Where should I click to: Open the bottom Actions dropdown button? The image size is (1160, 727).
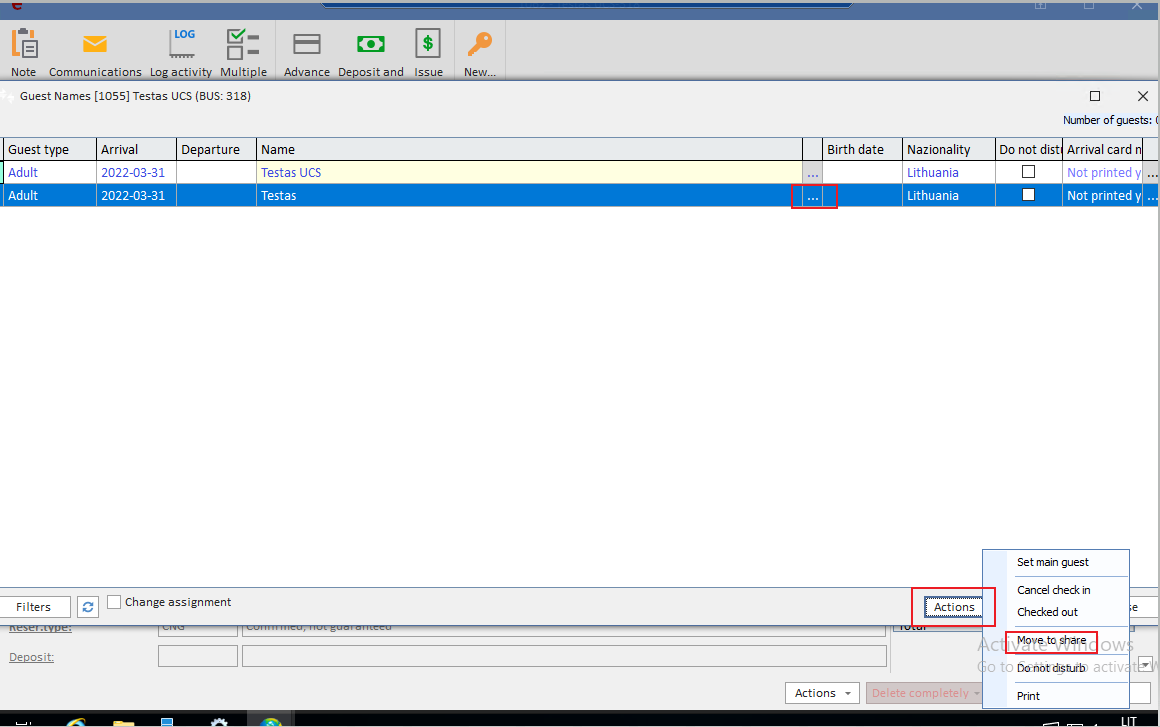(822, 693)
